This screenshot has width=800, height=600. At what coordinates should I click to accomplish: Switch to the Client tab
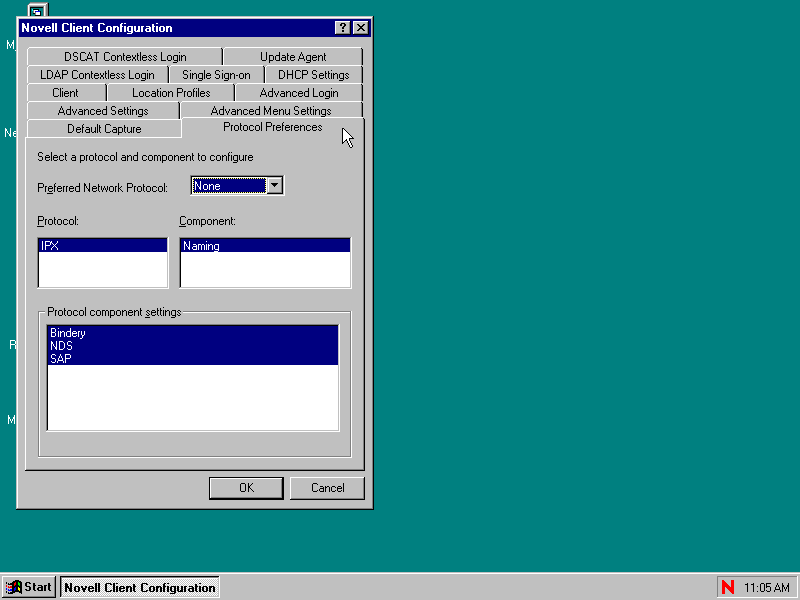point(66,93)
